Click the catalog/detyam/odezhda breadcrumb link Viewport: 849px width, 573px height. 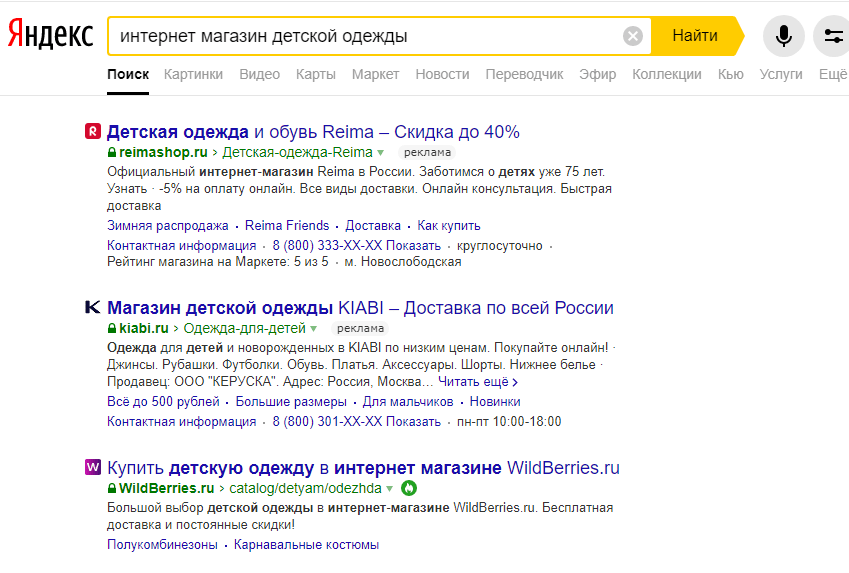point(305,488)
